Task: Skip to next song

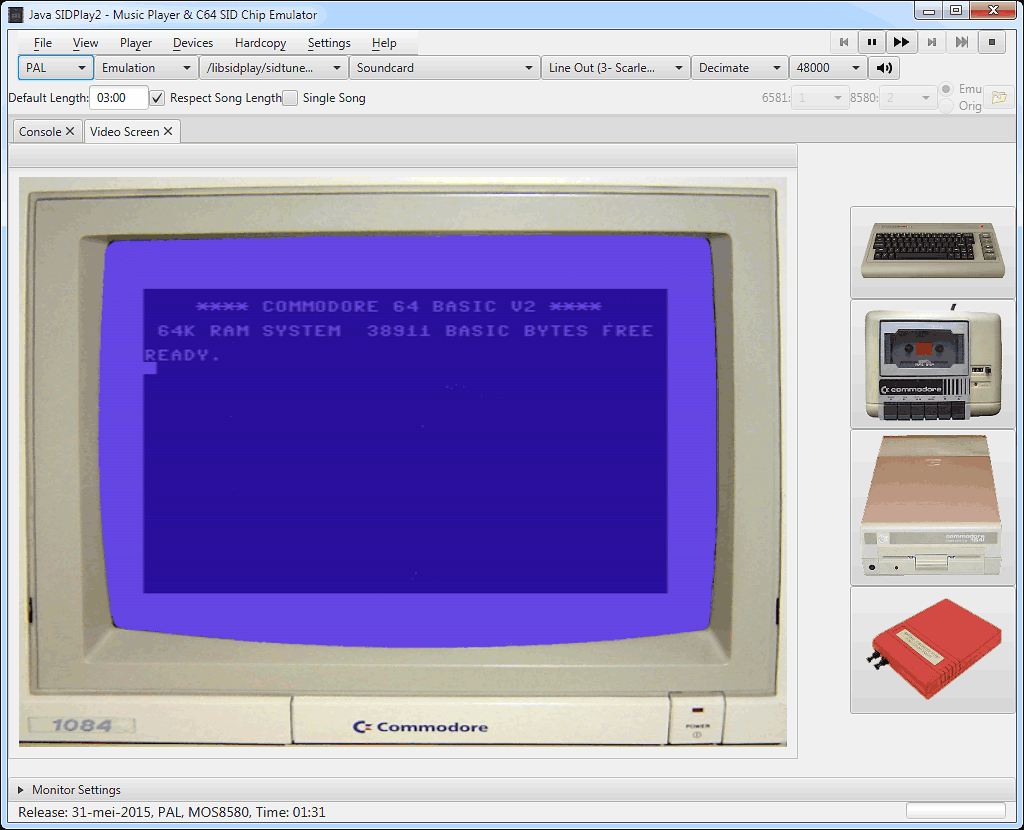Action: [x=932, y=42]
